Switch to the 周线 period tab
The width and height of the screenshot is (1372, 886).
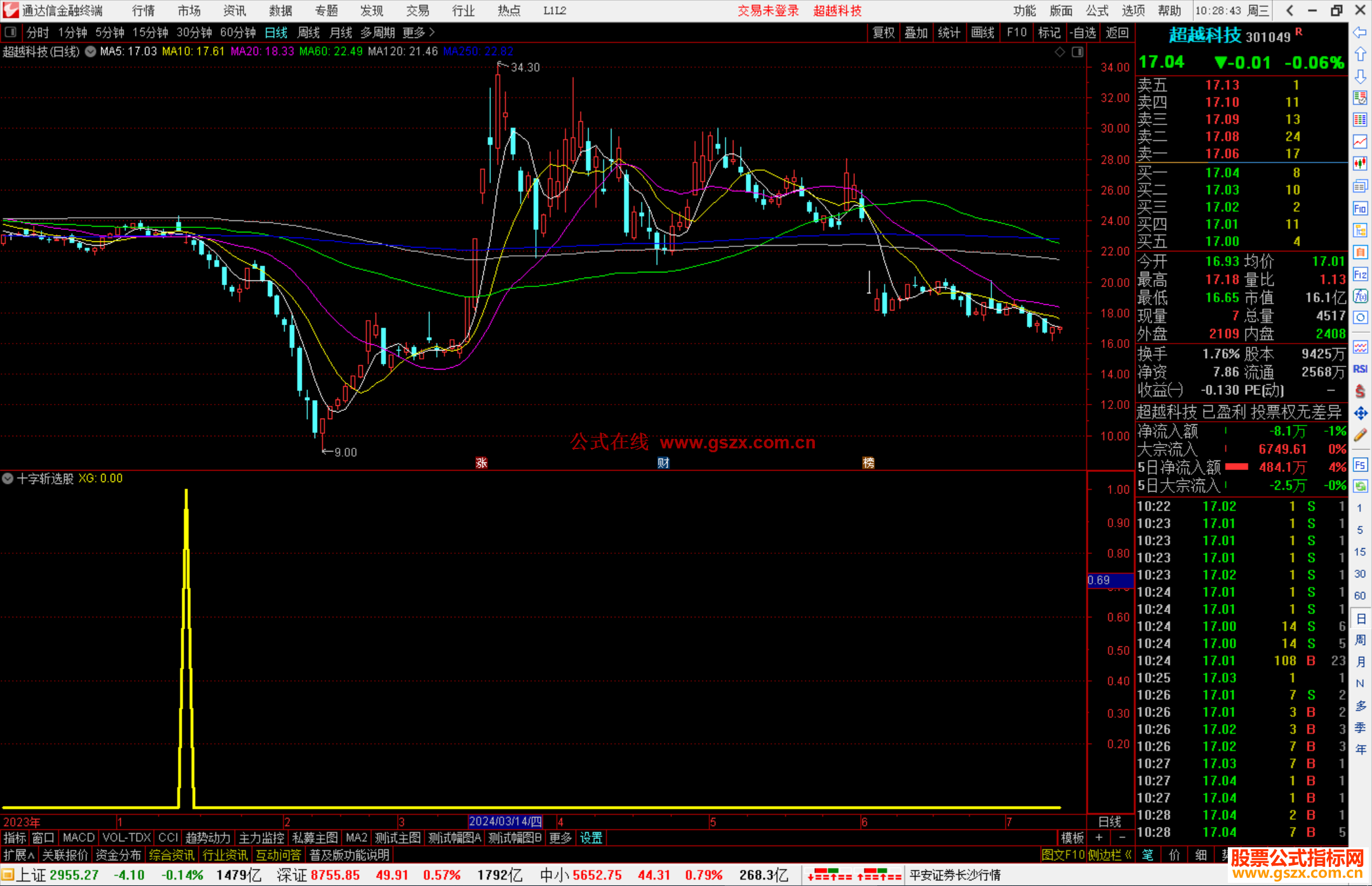tap(309, 32)
